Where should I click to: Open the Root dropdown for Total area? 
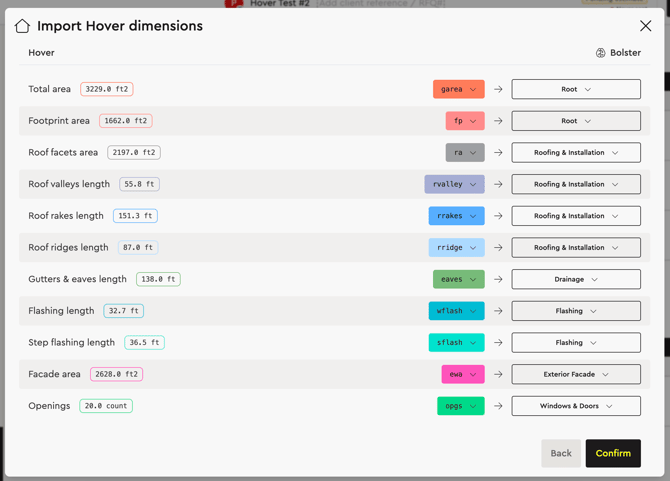tap(576, 89)
